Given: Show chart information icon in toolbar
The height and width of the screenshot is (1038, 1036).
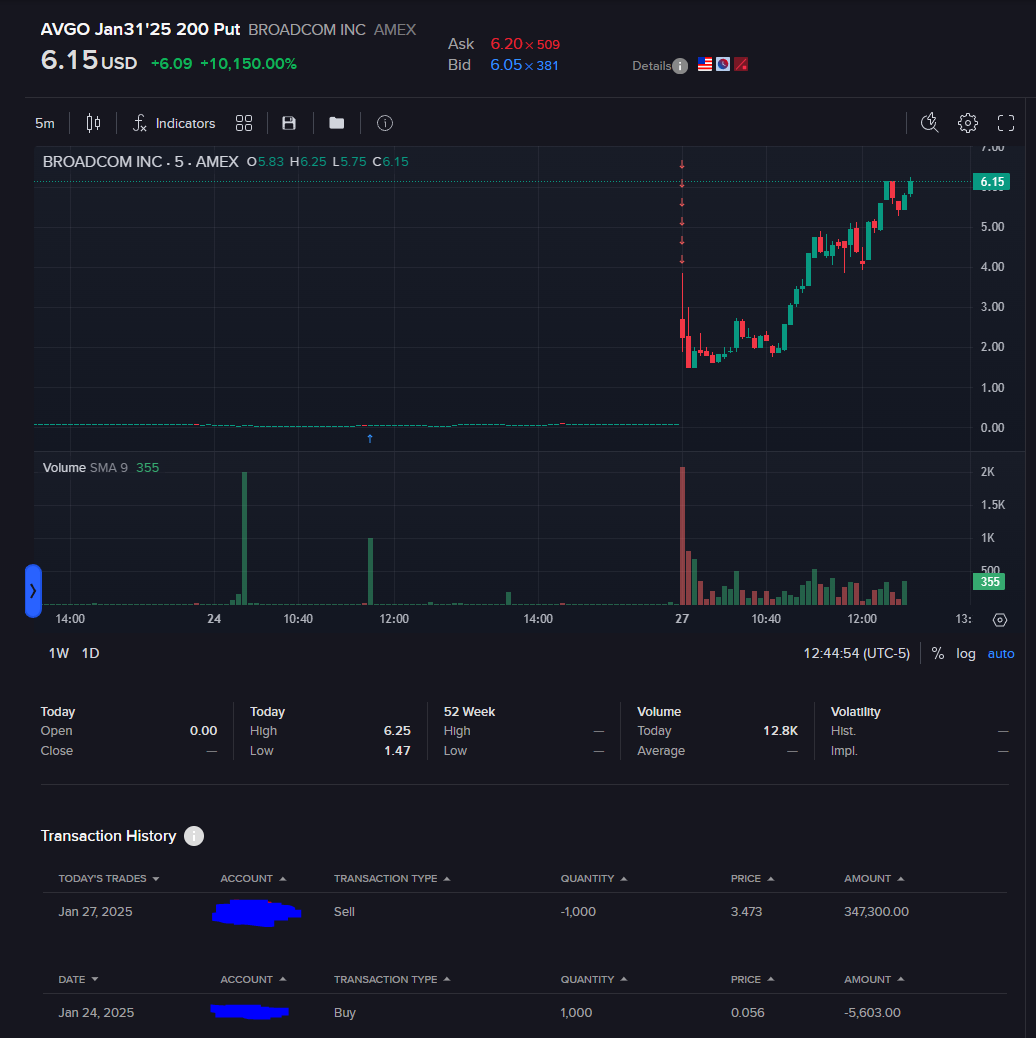Looking at the screenshot, I should click(385, 123).
